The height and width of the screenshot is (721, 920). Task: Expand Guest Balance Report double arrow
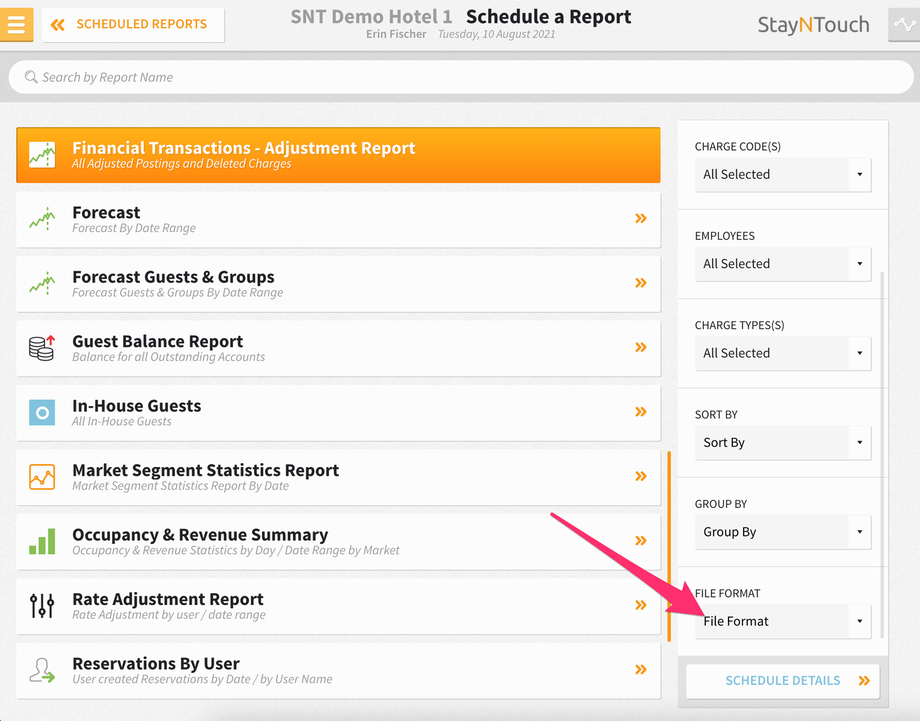pyautogui.click(x=641, y=347)
